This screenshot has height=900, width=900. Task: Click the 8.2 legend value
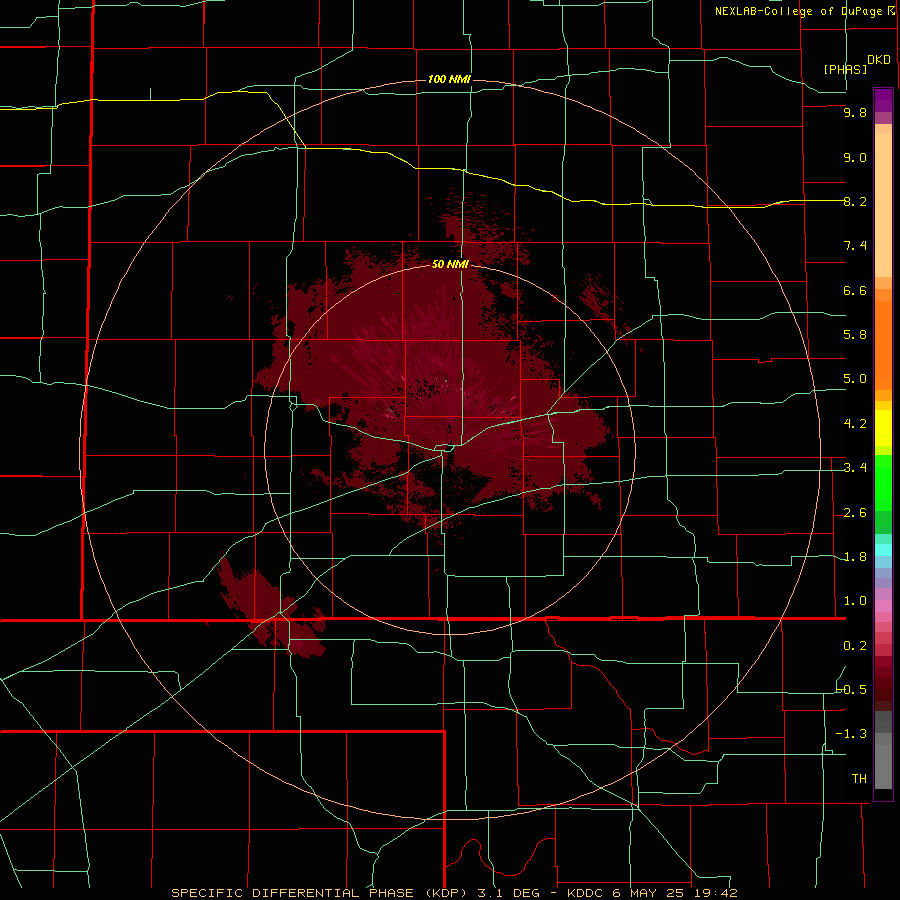click(x=855, y=201)
